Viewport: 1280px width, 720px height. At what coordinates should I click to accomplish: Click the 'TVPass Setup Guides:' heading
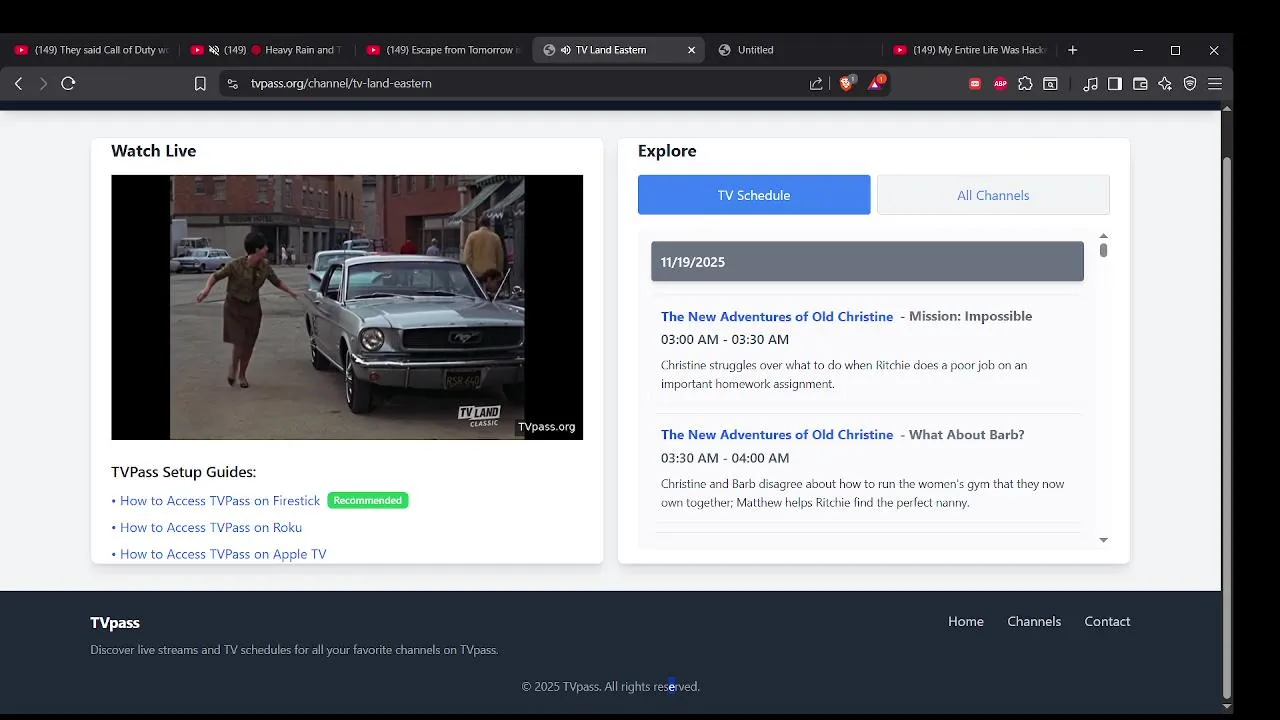[x=183, y=472]
